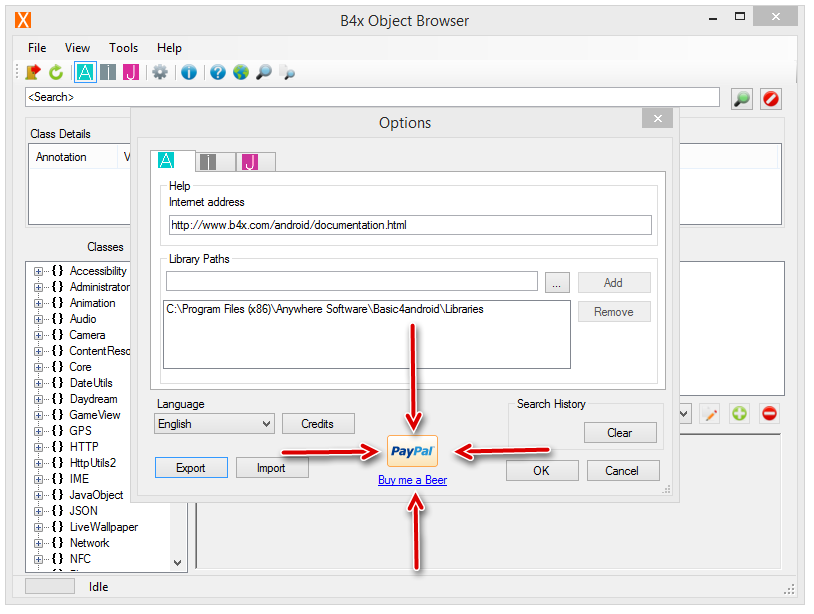The image size is (814, 614).
Task: Expand the Animation tree node
Action: coord(38,303)
